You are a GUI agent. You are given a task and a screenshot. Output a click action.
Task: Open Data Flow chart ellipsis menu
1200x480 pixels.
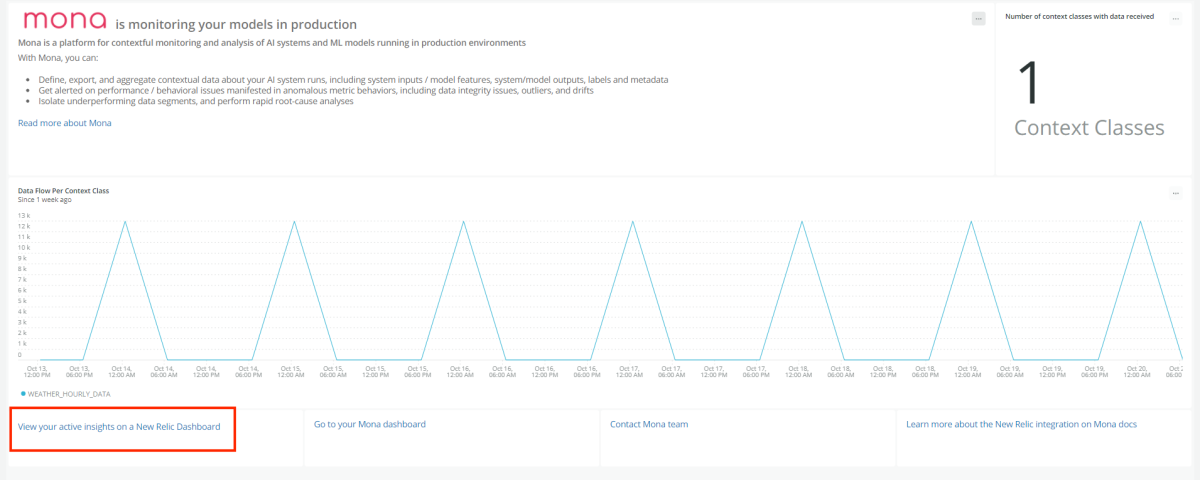[x=1177, y=193]
